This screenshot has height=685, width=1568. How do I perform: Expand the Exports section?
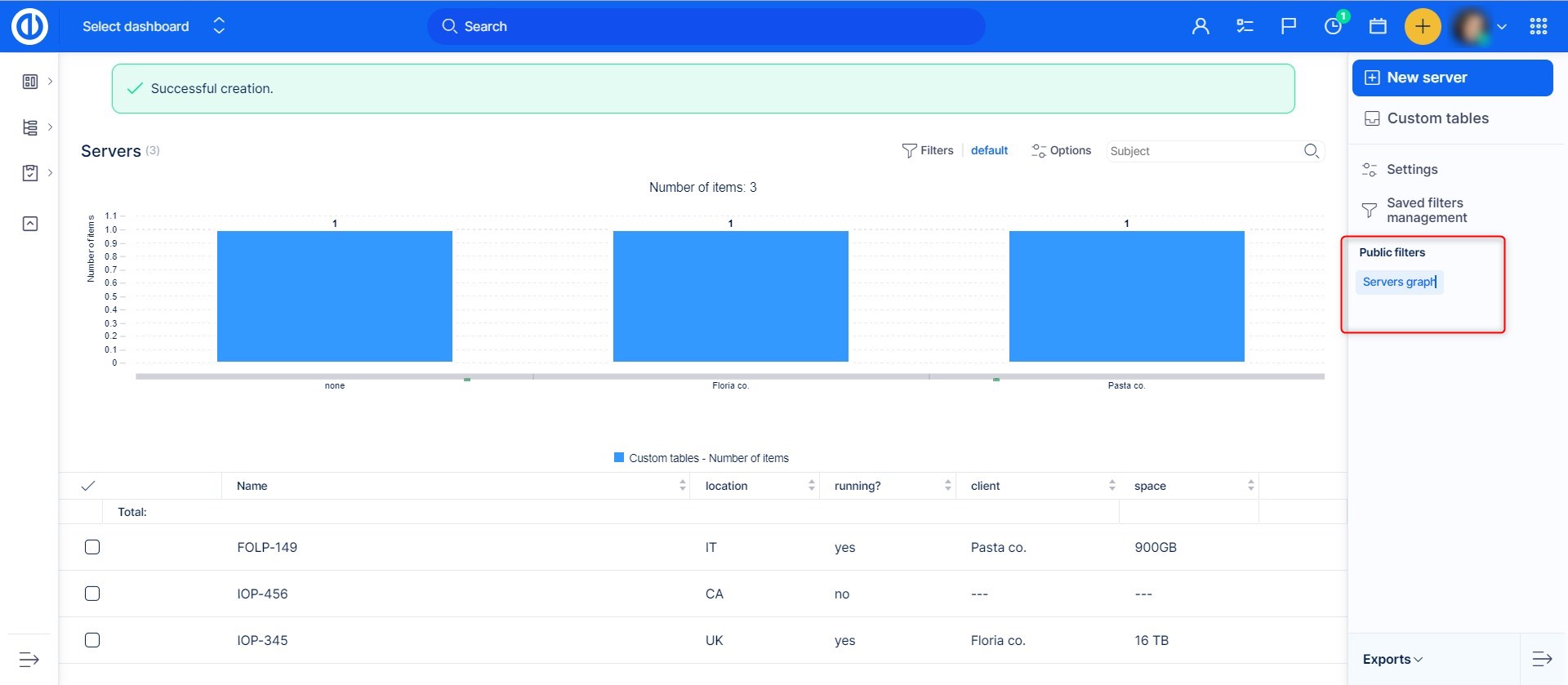click(x=1392, y=659)
